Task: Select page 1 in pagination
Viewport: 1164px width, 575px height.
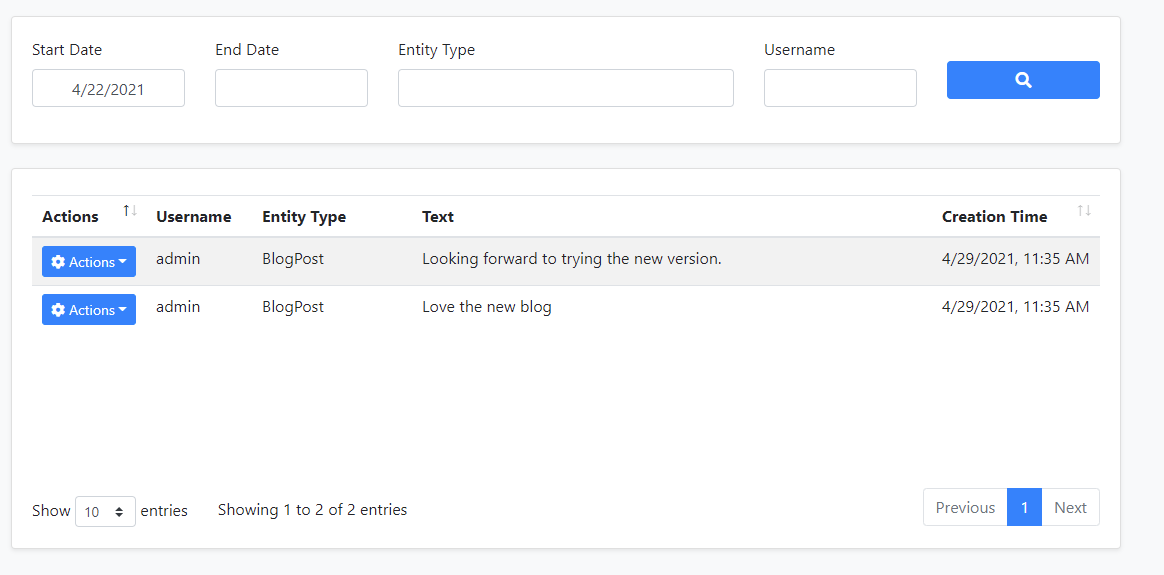Action: (x=1024, y=507)
